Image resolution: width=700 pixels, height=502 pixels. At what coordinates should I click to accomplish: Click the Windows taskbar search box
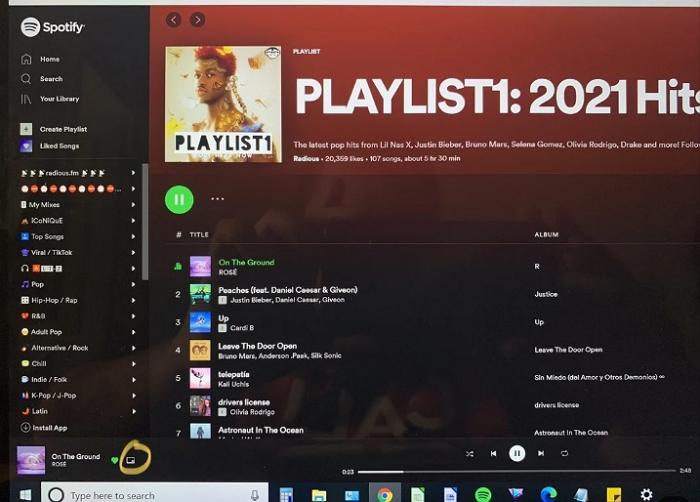154,492
